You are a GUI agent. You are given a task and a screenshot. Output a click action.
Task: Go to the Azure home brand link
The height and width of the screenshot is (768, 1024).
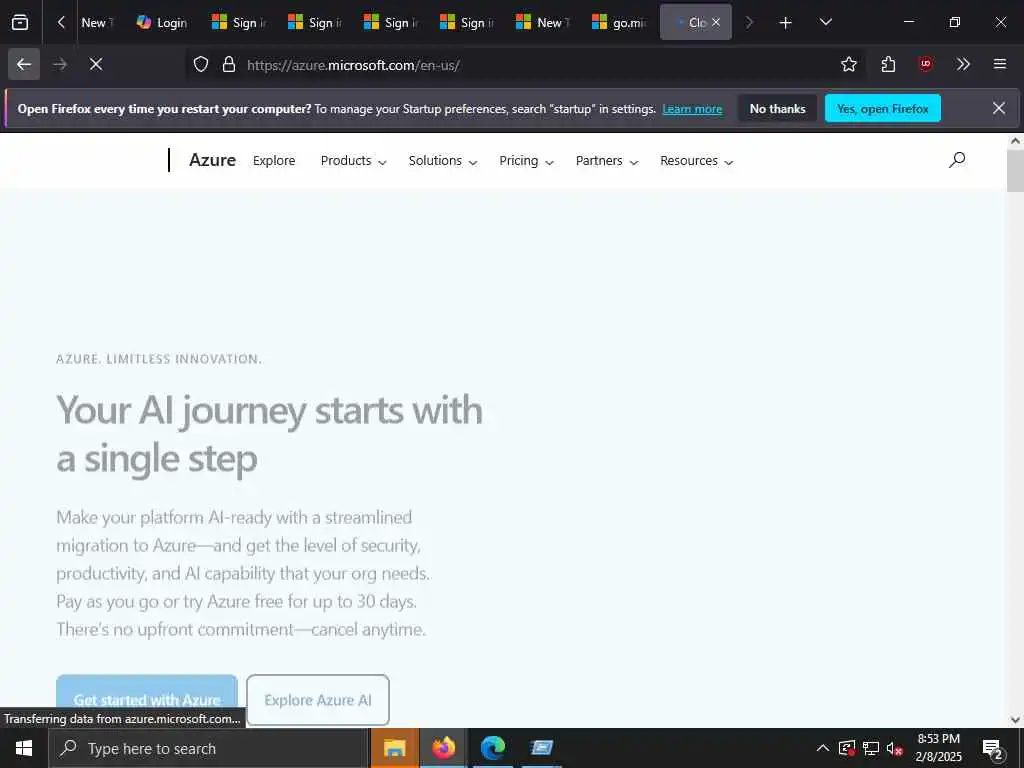[x=212, y=160]
